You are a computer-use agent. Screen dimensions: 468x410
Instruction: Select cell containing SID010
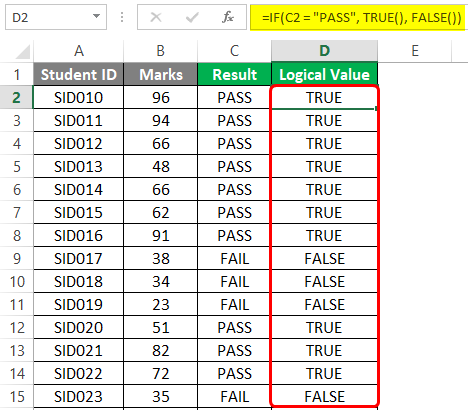(x=79, y=97)
